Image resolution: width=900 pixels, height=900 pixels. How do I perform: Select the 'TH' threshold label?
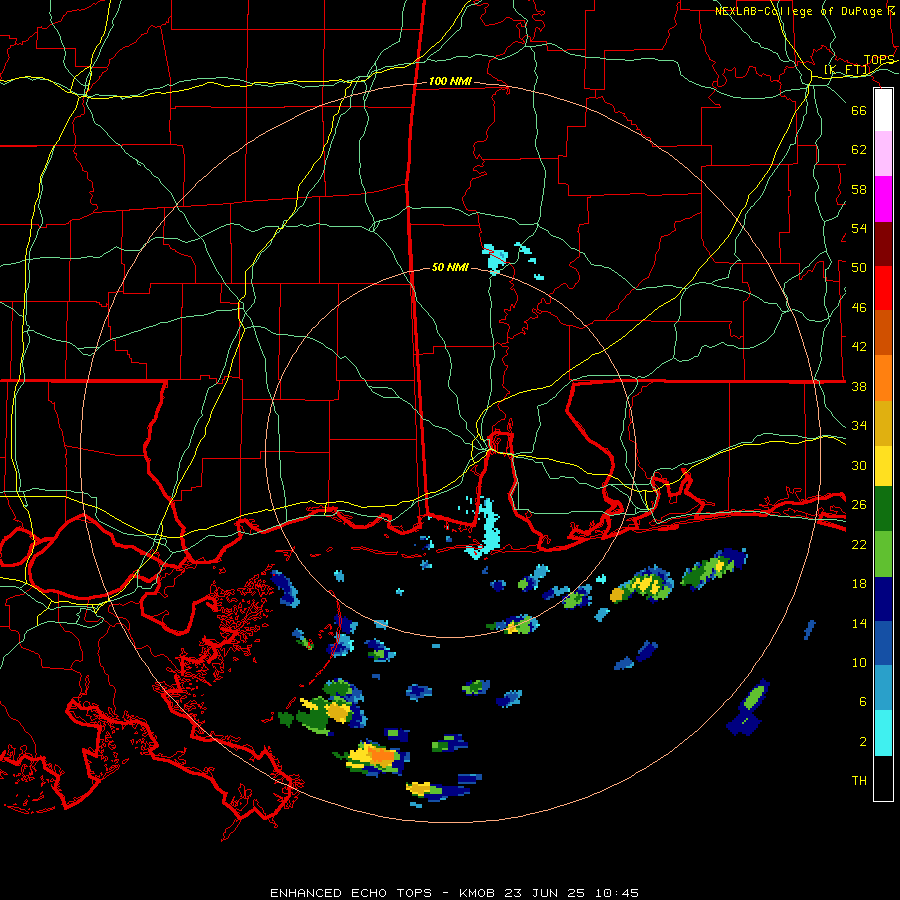point(859,781)
